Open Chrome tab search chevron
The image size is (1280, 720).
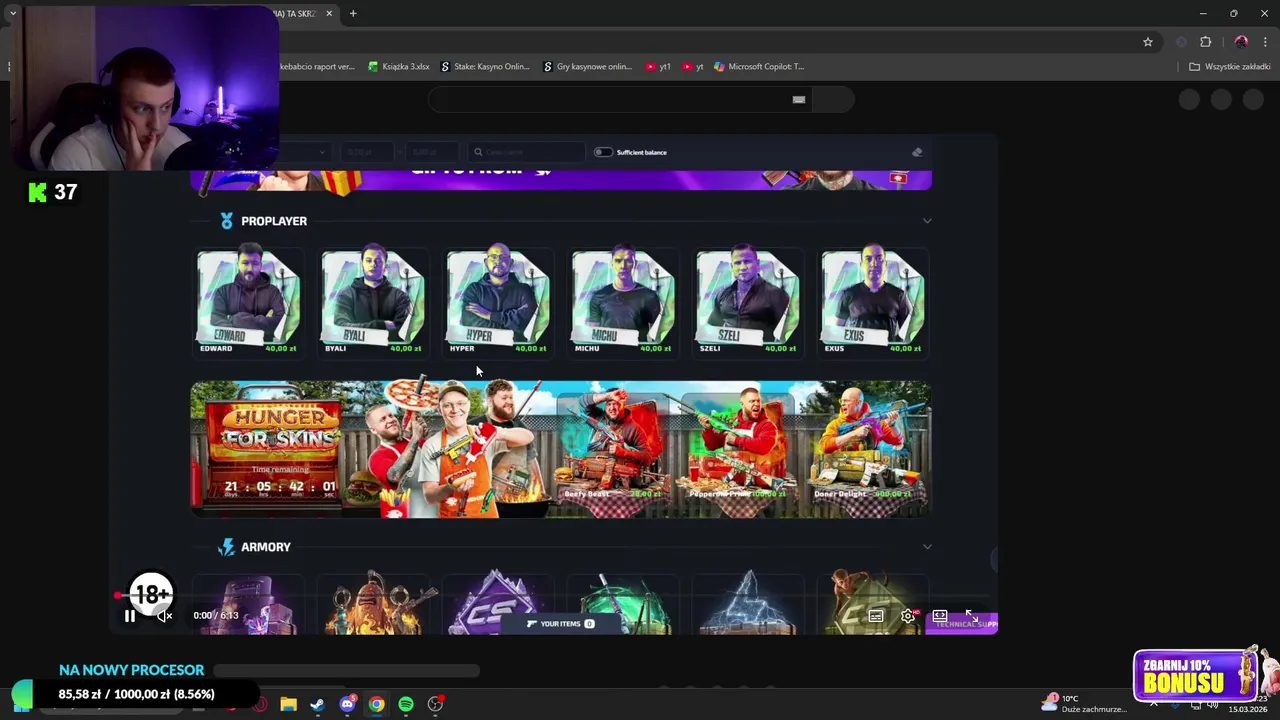click(13, 13)
